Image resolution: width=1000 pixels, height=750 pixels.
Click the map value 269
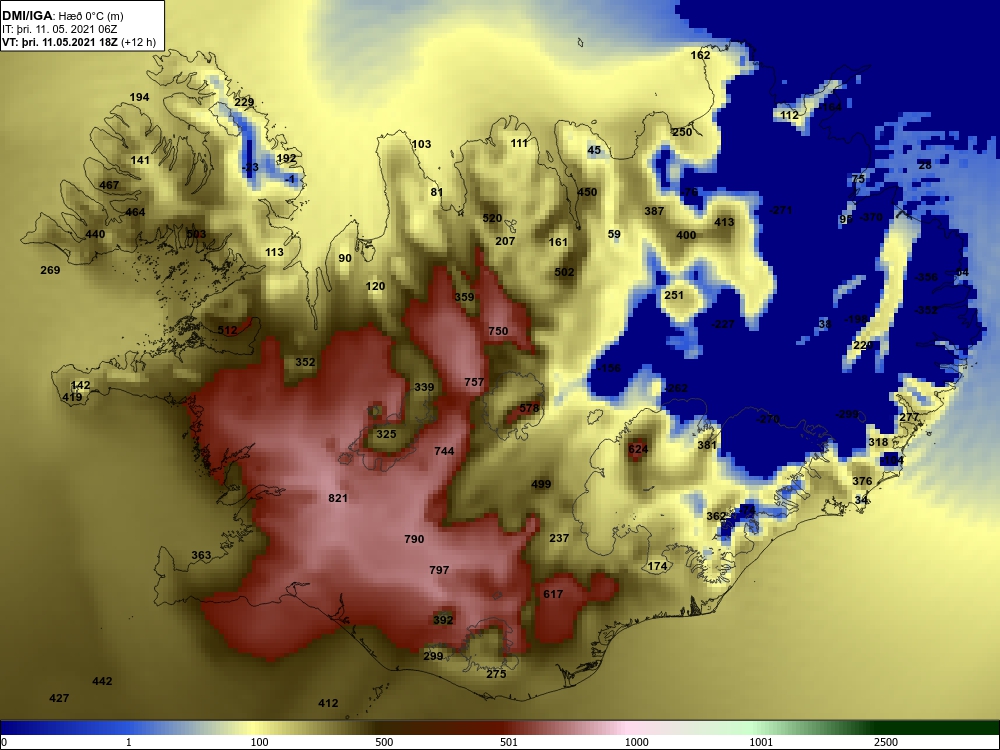(x=50, y=270)
